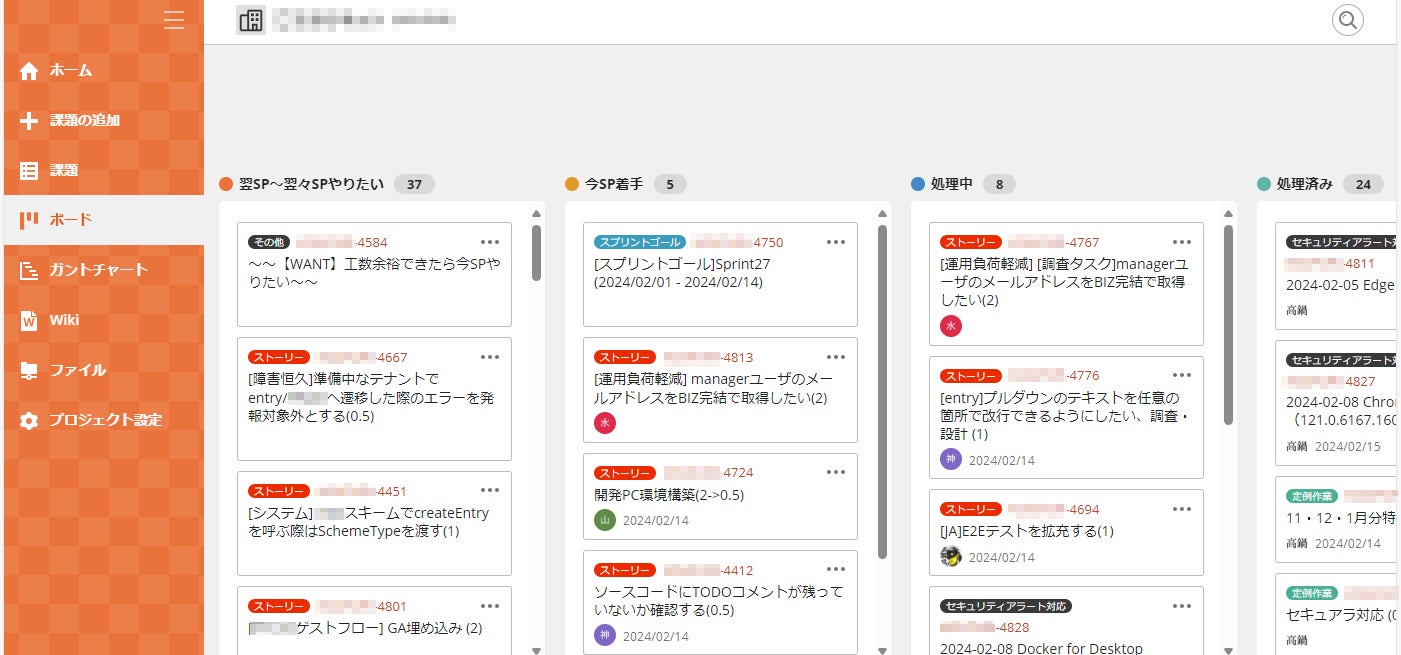Open three-dot menu for issue 4451
The width and height of the screenshot is (1401, 655).
[490, 491]
